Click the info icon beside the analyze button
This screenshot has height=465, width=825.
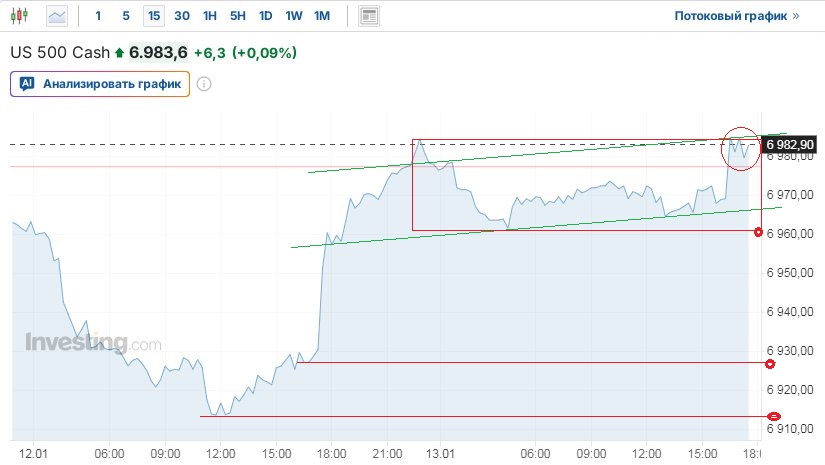pyautogui.click(x=204, y=84)
